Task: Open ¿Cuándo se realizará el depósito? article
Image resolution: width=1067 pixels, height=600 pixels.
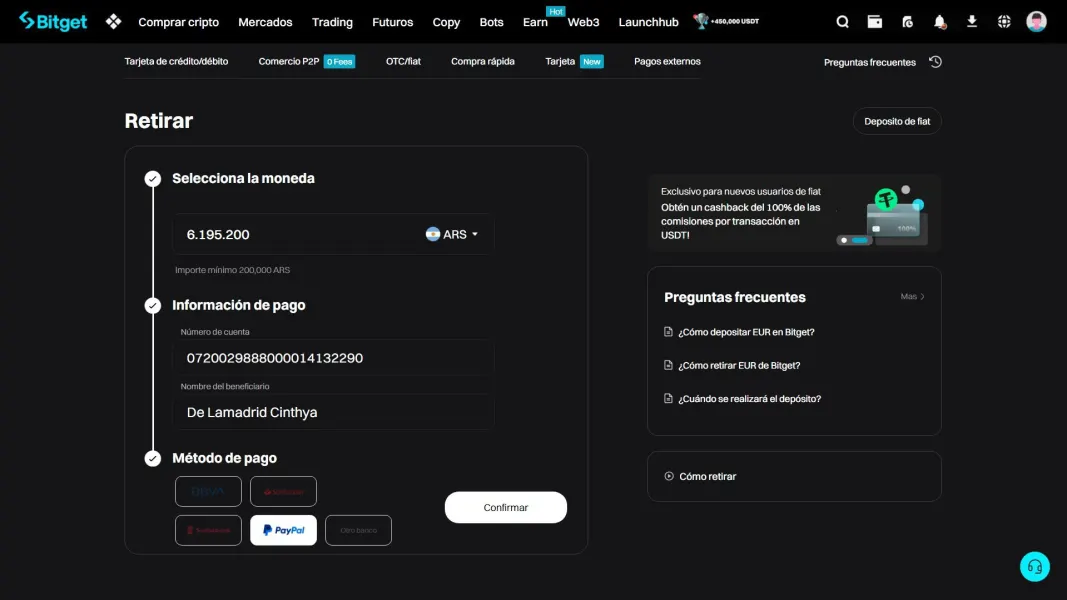Action: tap(749, 399)
